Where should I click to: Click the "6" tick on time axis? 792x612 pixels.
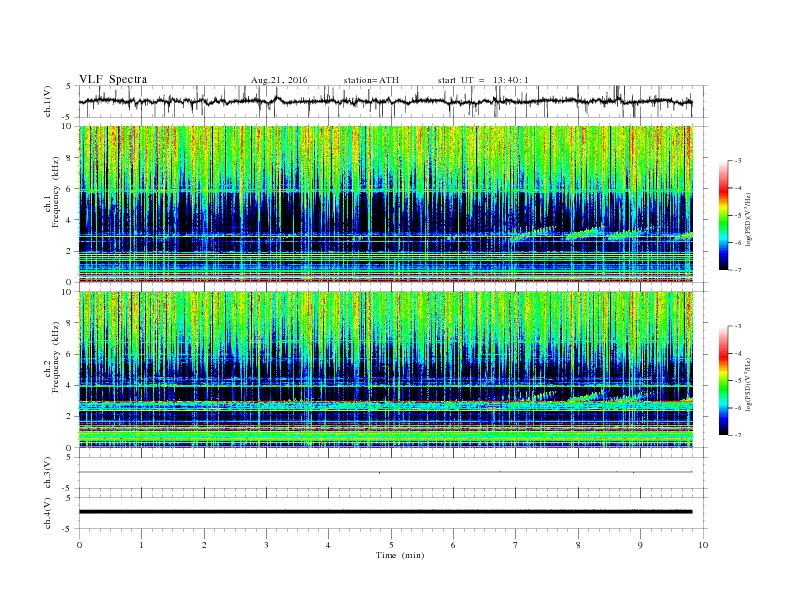pos(453,545)
